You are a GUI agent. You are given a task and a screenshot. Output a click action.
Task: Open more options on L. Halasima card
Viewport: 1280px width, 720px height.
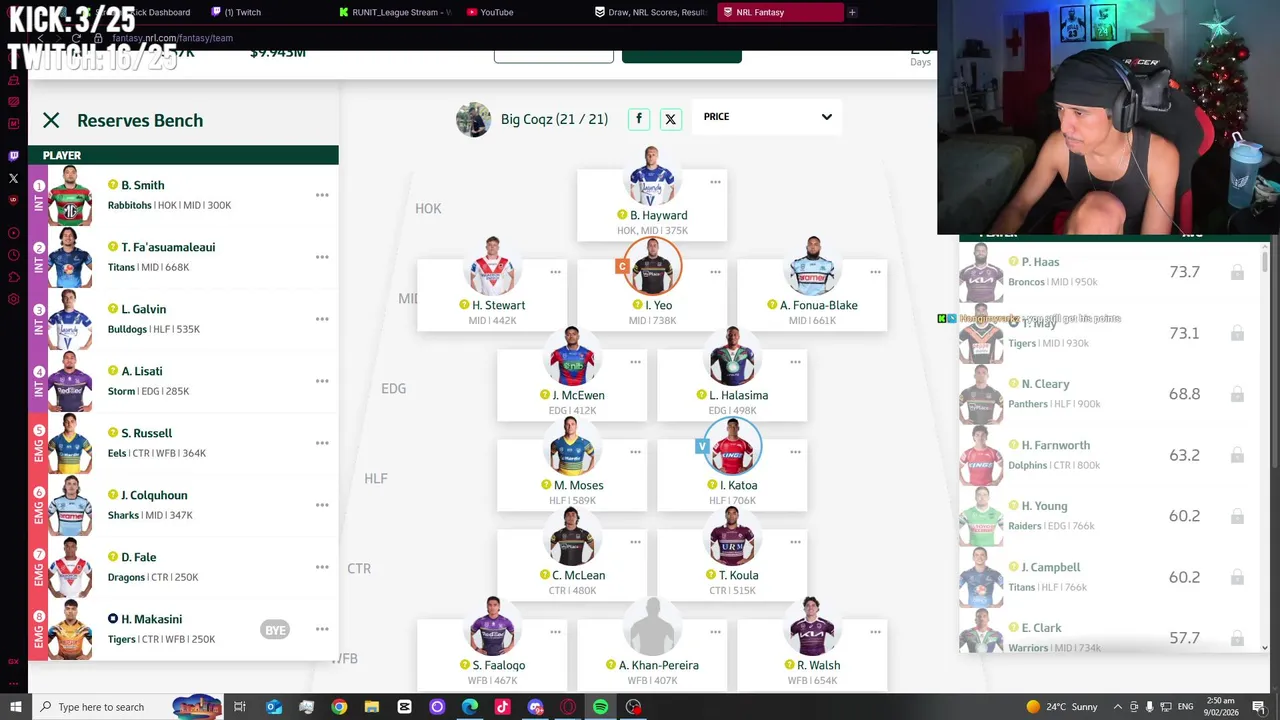click(x=795, y=362)
